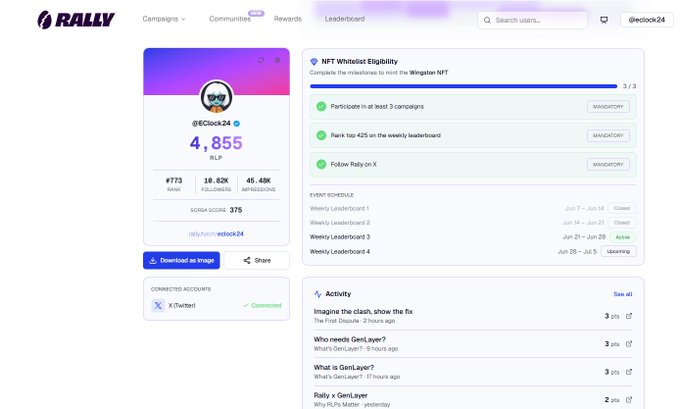This screenshot has height=409, width=680.
Task: Open external link for Rally x GenLayer
Action: [629, 400]
